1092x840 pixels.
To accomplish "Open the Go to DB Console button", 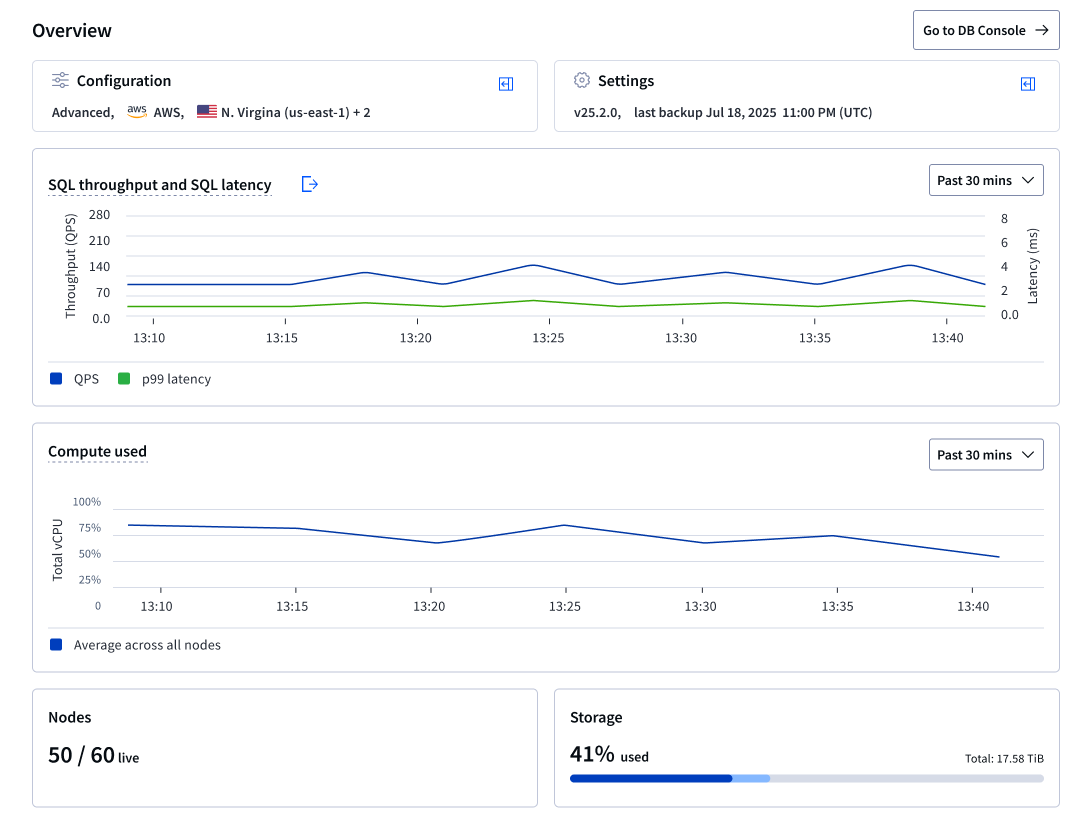I will tap(985, 30).
